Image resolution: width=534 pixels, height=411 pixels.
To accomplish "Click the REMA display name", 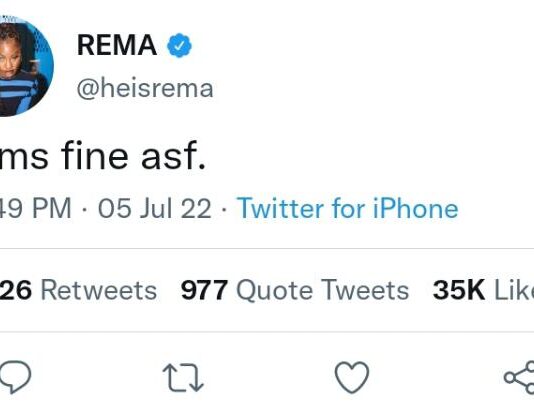I will 117,45.
